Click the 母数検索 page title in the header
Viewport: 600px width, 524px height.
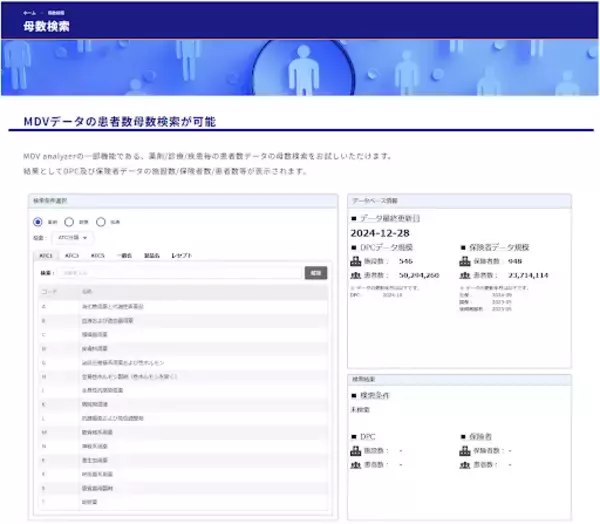click(x=46, y=26)
